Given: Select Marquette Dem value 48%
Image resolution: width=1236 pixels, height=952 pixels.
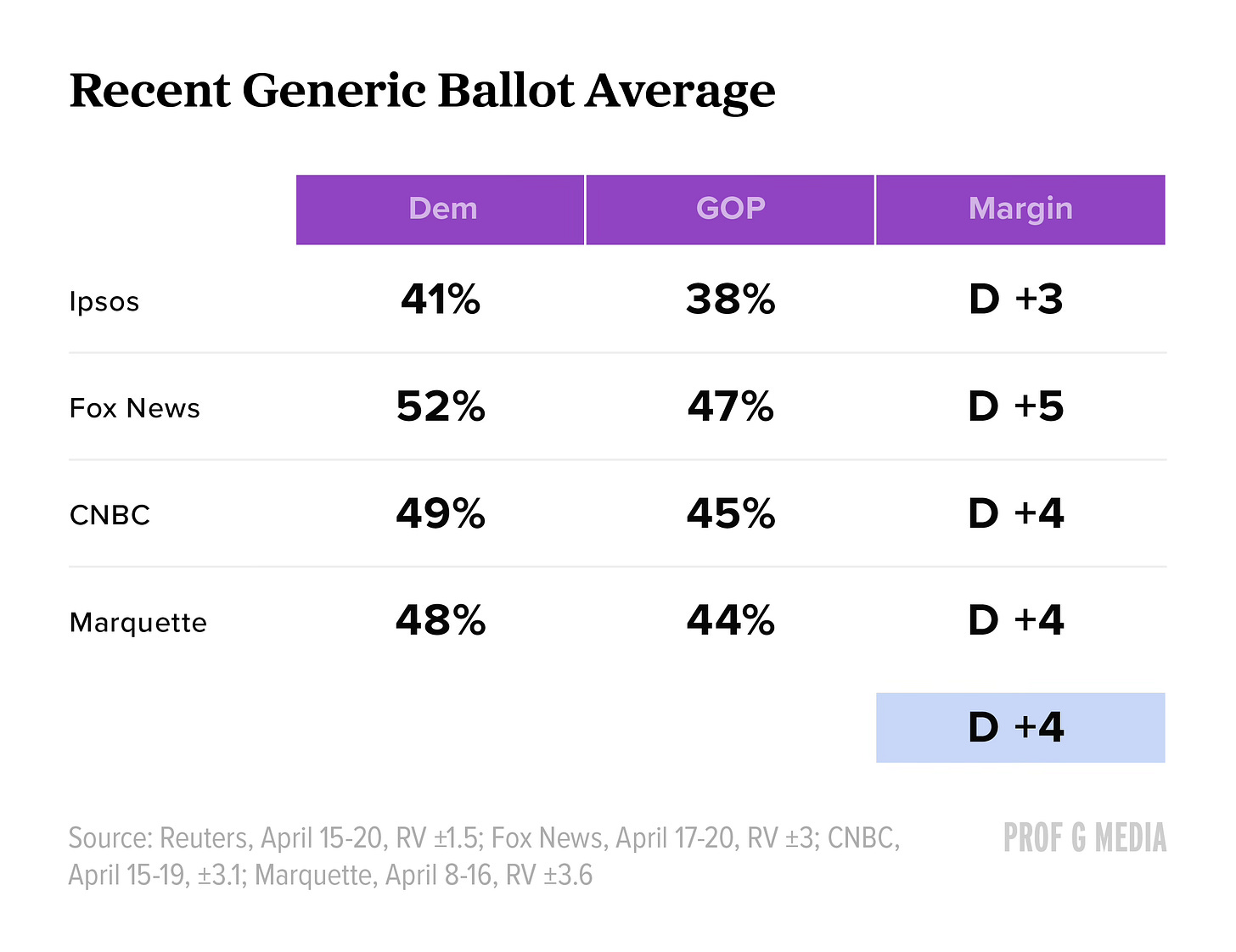Looking at the screenshot, I should [x=441, y=620].
